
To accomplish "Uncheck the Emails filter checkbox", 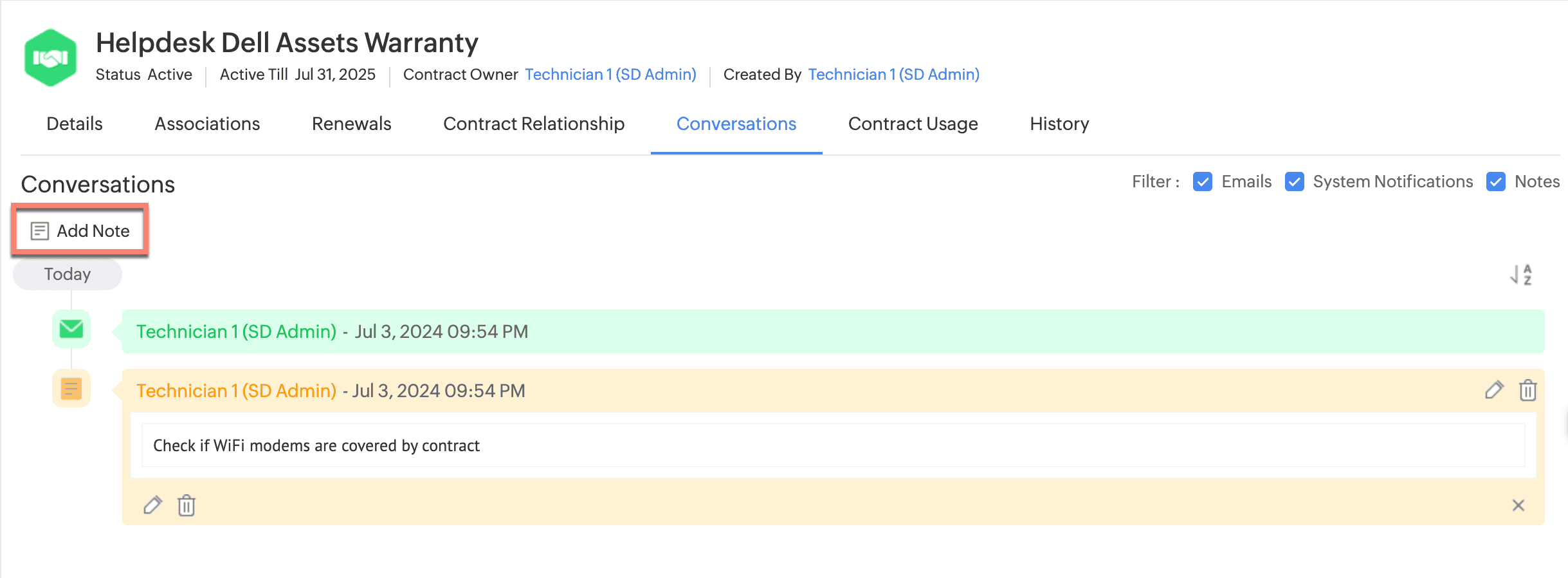I will 1202,182.
